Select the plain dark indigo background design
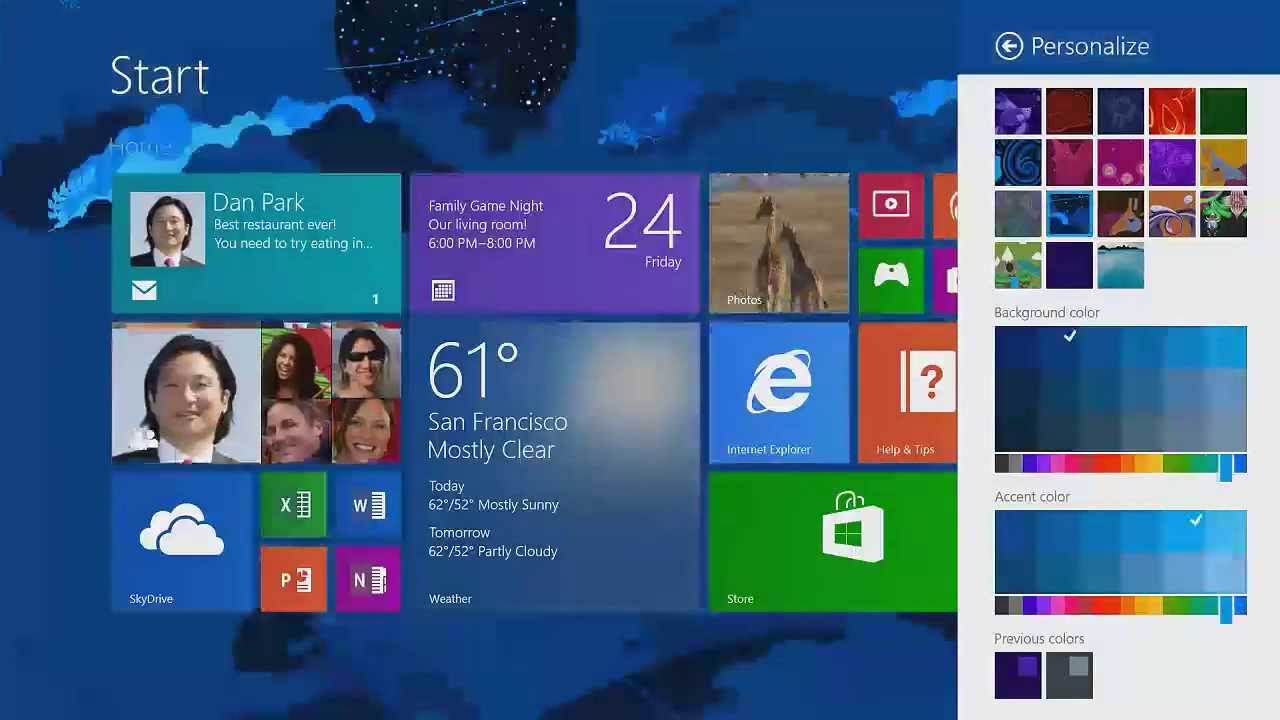The width and height of the screenshot is (1280, 720). (x=1069, y=265)
